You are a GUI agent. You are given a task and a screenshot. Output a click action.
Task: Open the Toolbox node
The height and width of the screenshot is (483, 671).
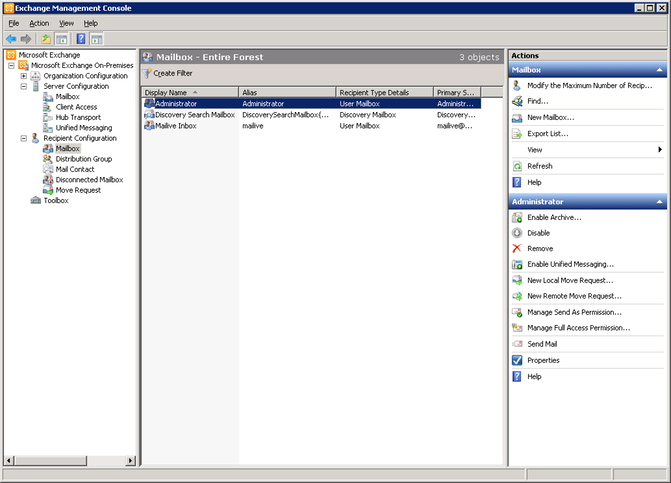click(56, 201)
